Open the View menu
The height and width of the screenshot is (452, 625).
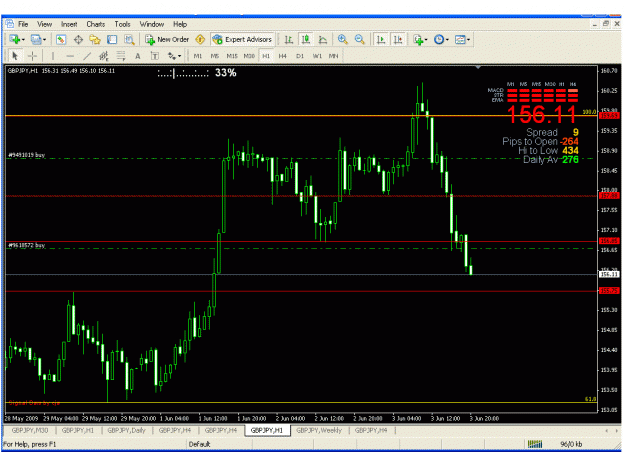tap(44, 24)
